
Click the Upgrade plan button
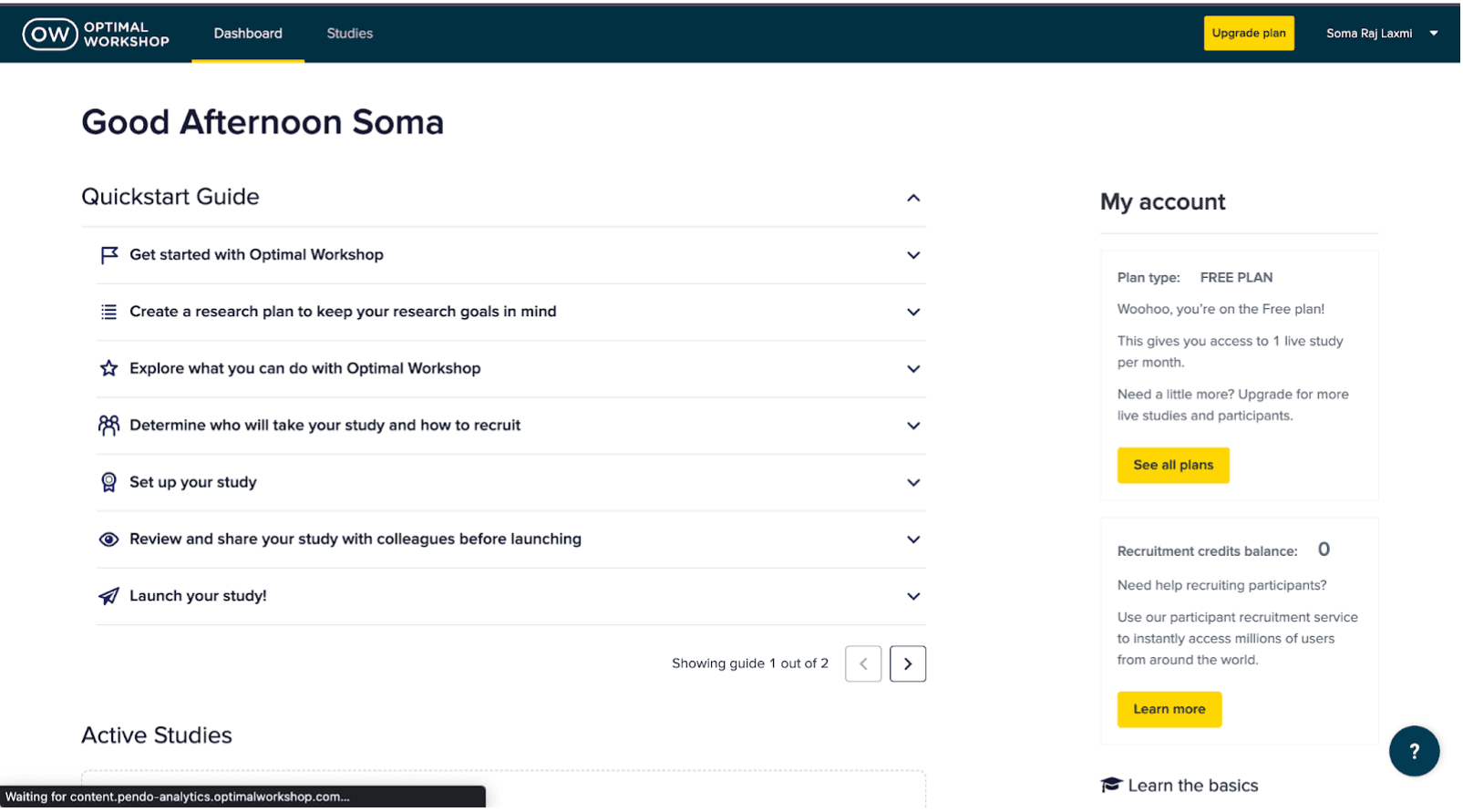pos(1250,34)
